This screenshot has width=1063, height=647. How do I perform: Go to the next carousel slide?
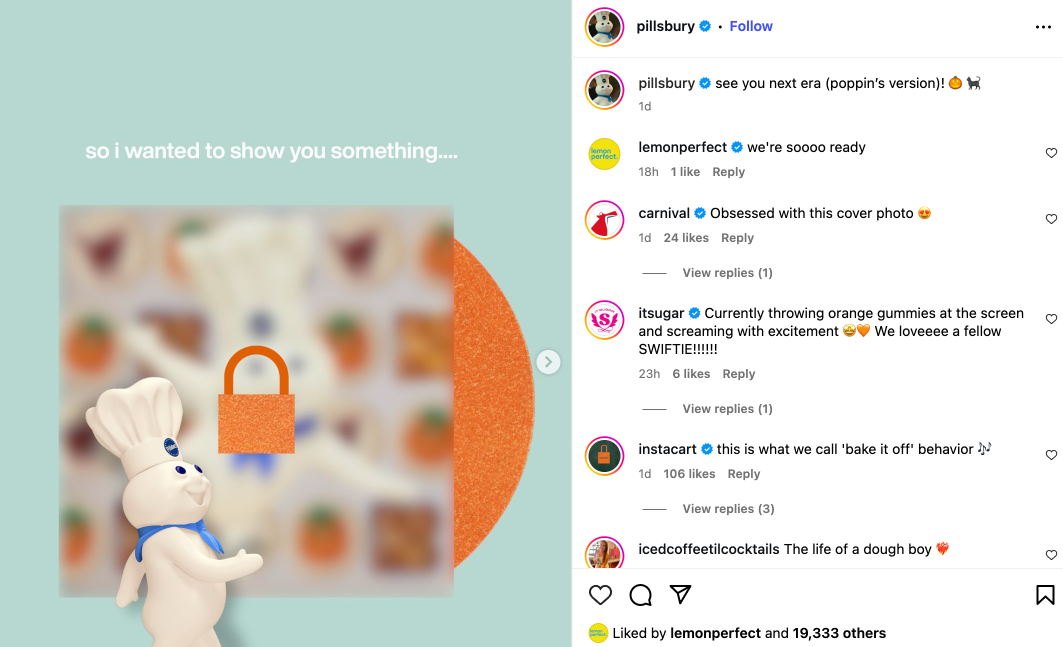click(548, 361)
